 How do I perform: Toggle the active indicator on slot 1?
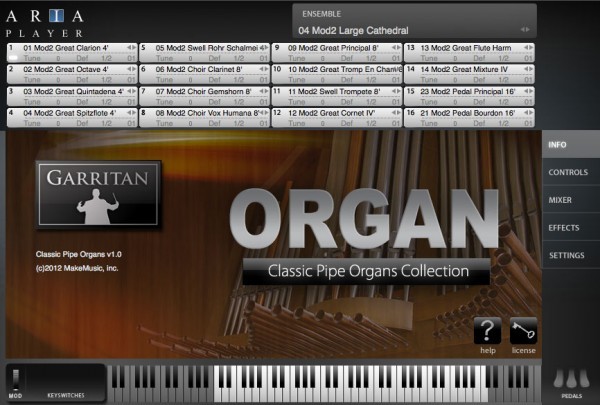(13, 58)
